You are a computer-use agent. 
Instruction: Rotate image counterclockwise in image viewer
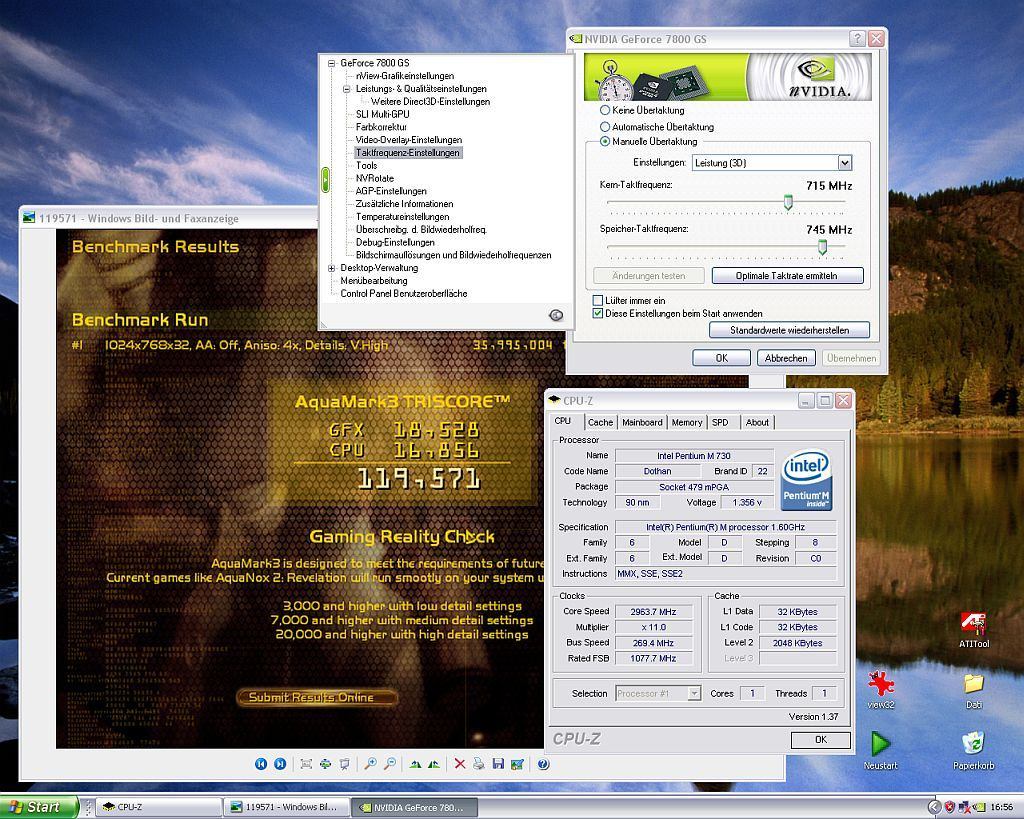(x=434, y=763)
